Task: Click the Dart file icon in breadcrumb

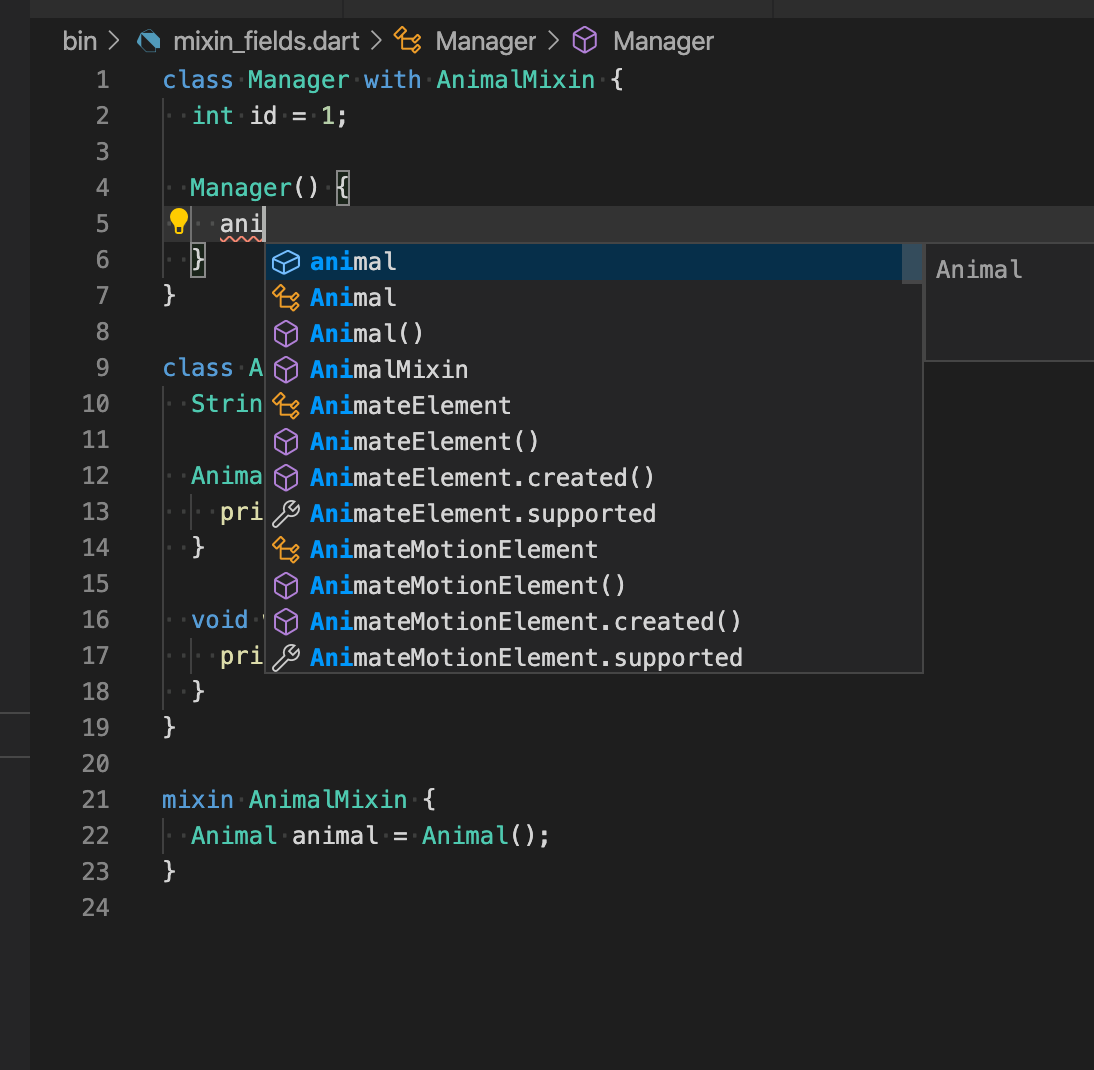Action: (146, 41)
